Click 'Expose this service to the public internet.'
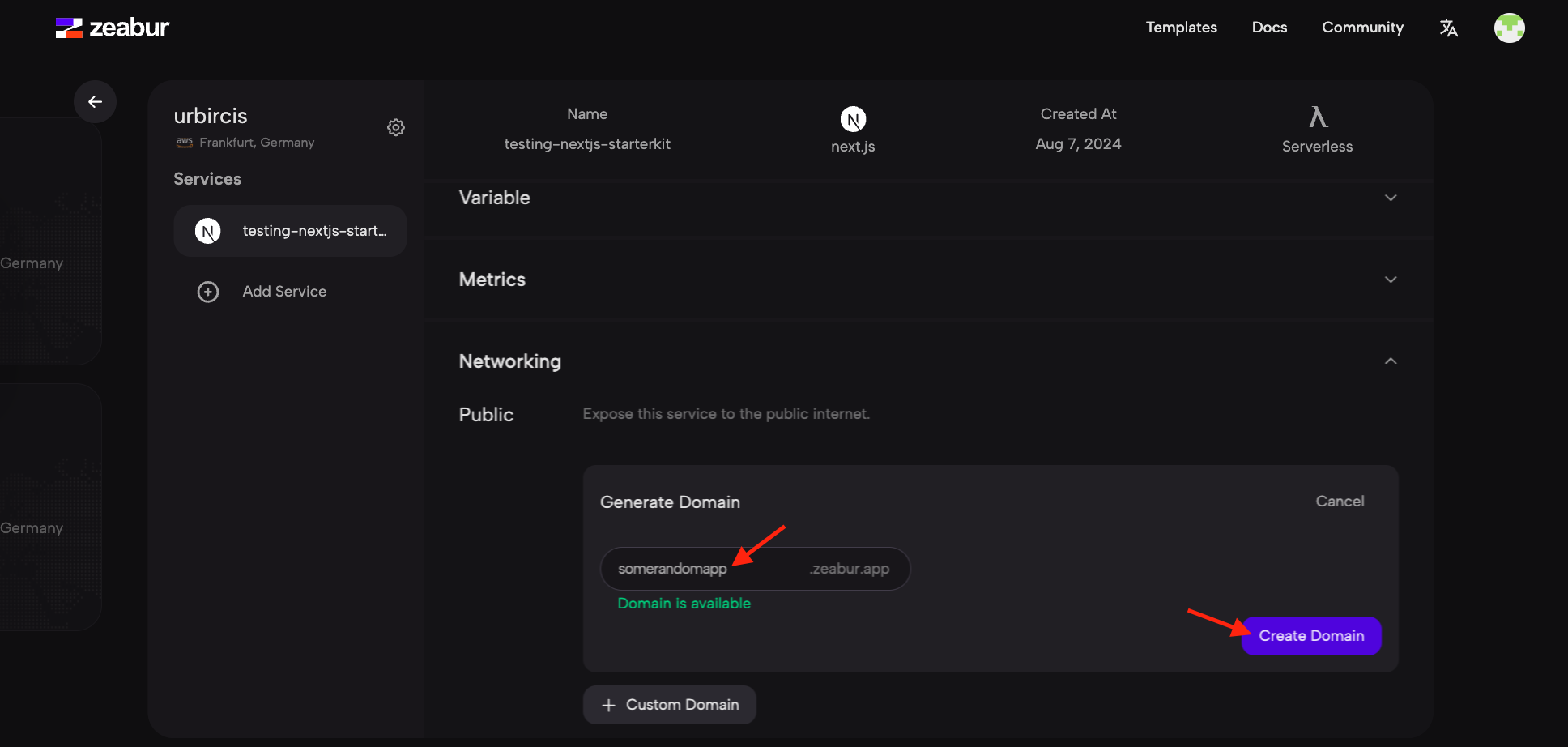The height and width of the screenshot is (747, 1568). [x=726, y=414]
